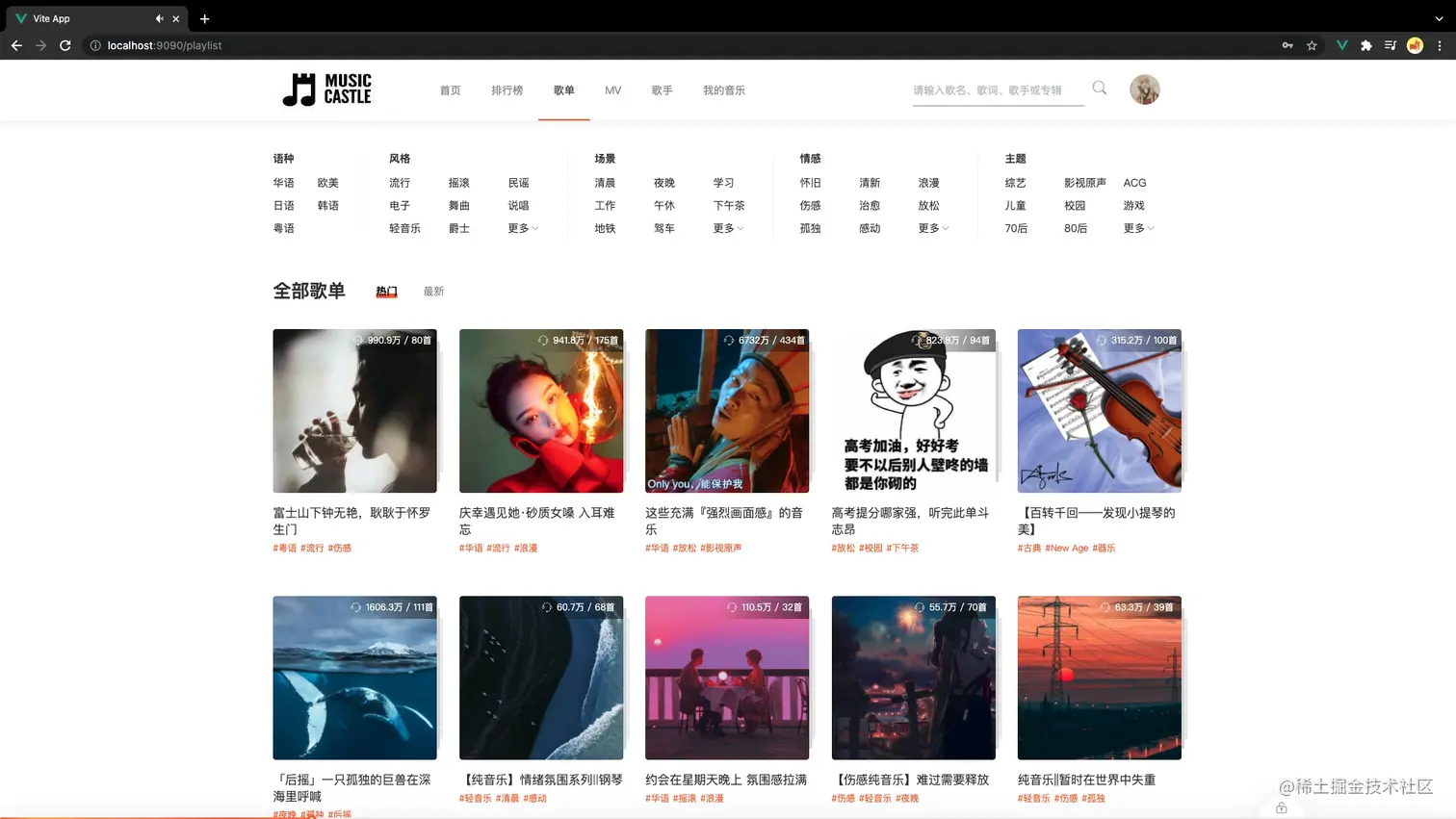Screen dimensions: 1456x819
Task: Click #清晨 tag under 情绪氛围 playlist
Action: tap(507, 798)
